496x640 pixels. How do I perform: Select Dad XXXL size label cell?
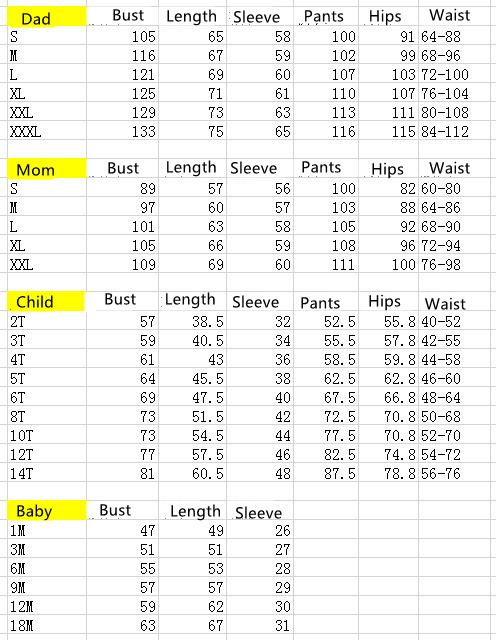pos(47,131)
